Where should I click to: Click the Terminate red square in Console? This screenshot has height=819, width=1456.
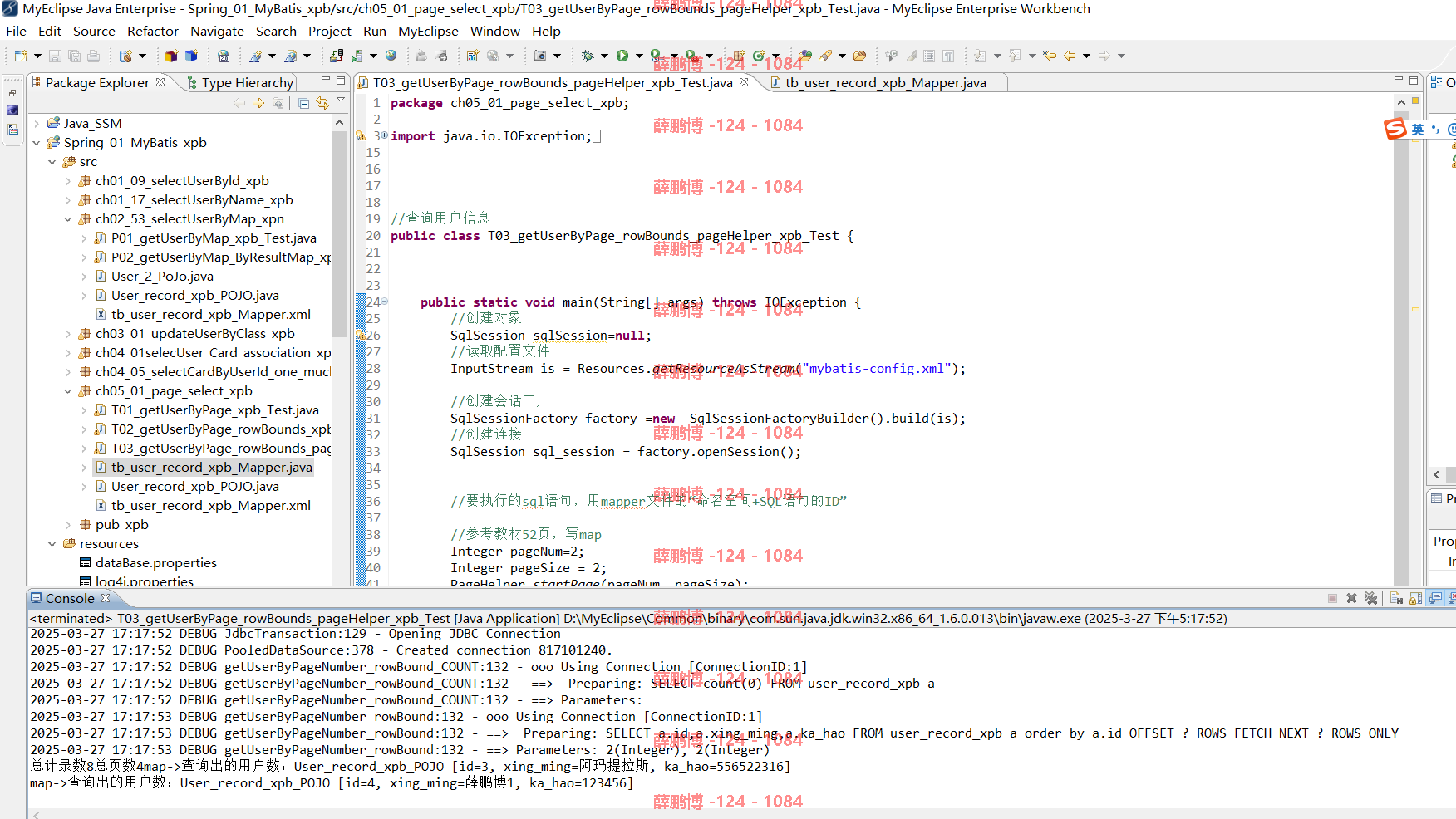(x=1332, y=598)
